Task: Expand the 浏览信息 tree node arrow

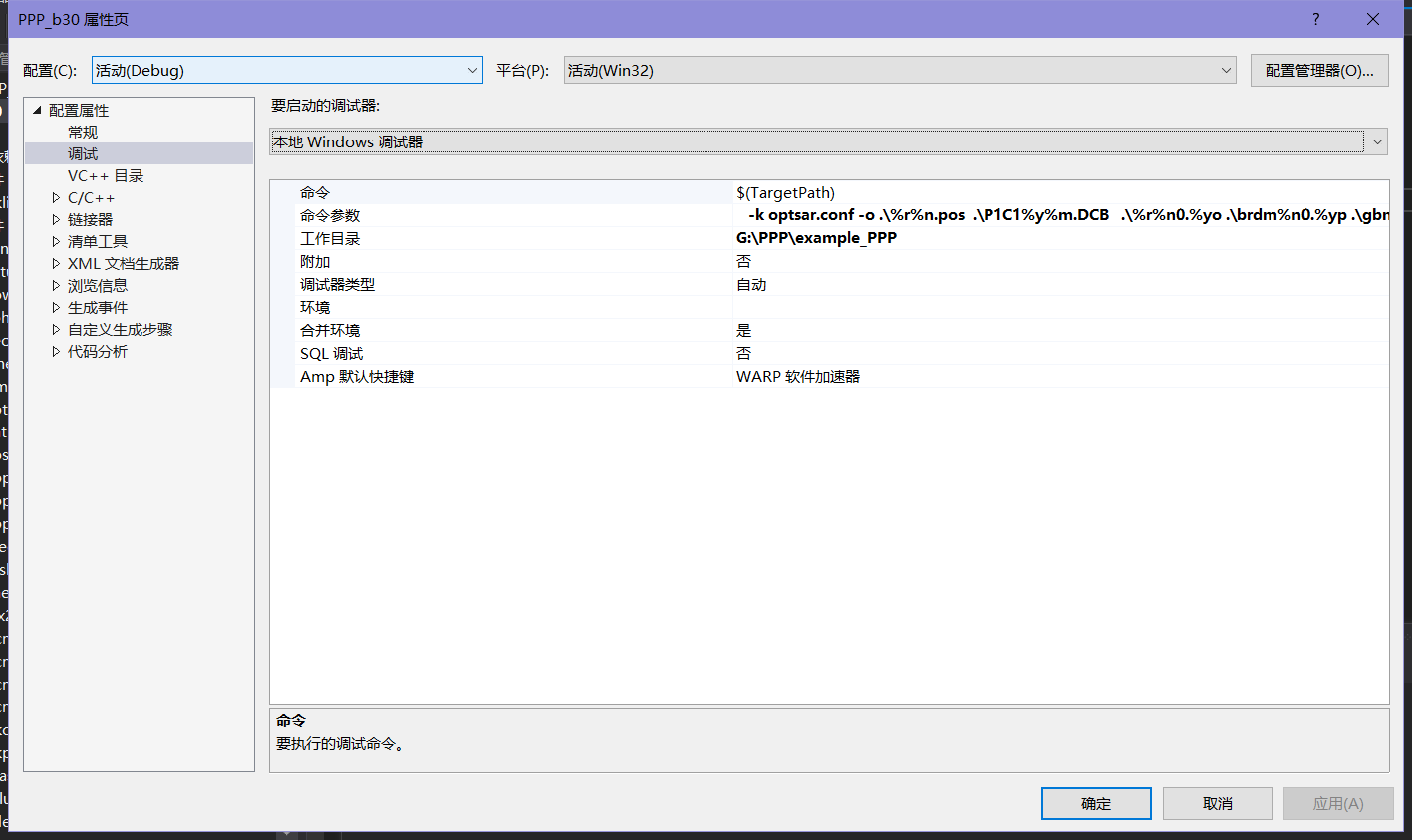Action: point(56,285)
